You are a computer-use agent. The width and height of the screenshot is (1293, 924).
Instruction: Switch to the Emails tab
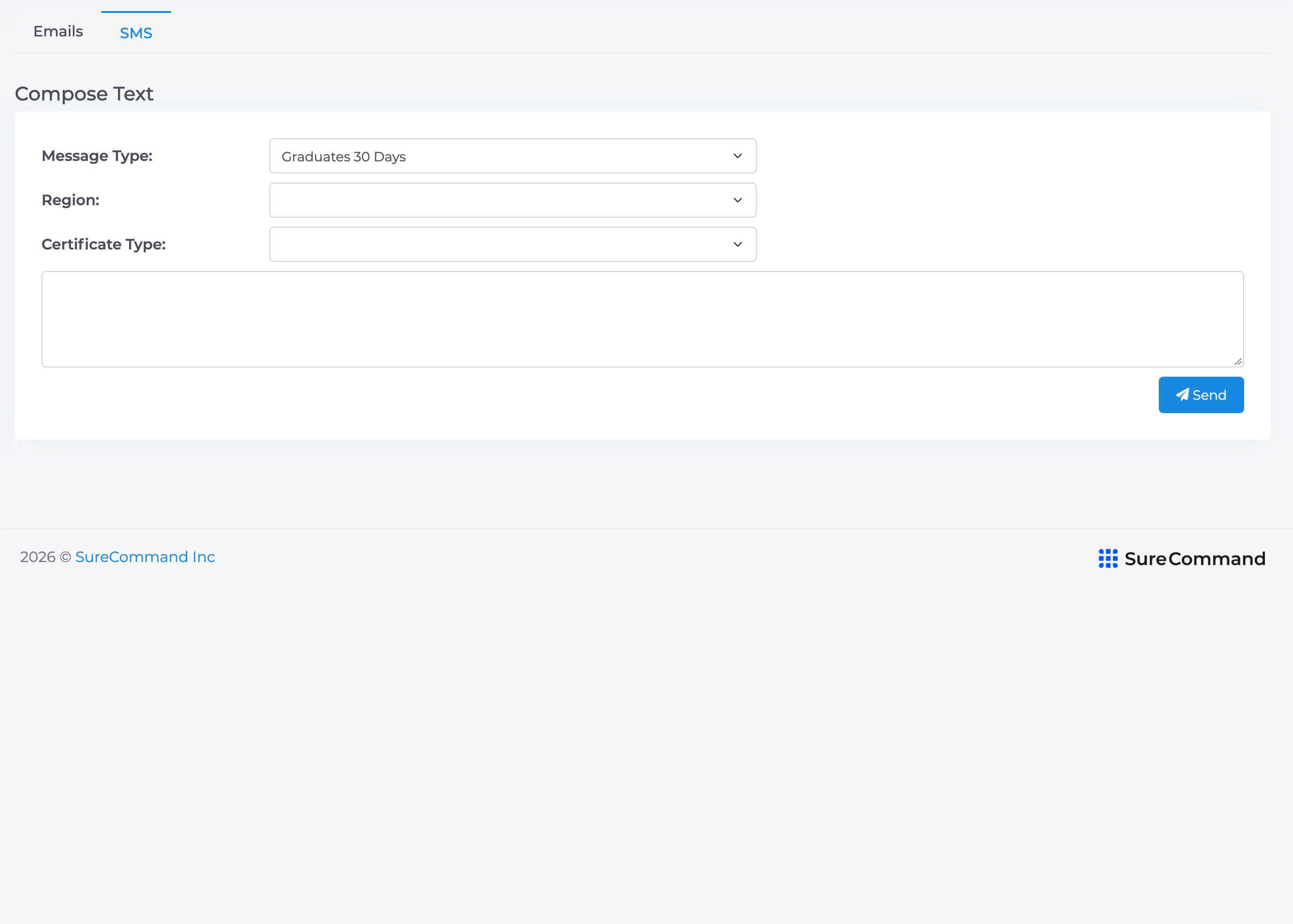click(58, 32)
